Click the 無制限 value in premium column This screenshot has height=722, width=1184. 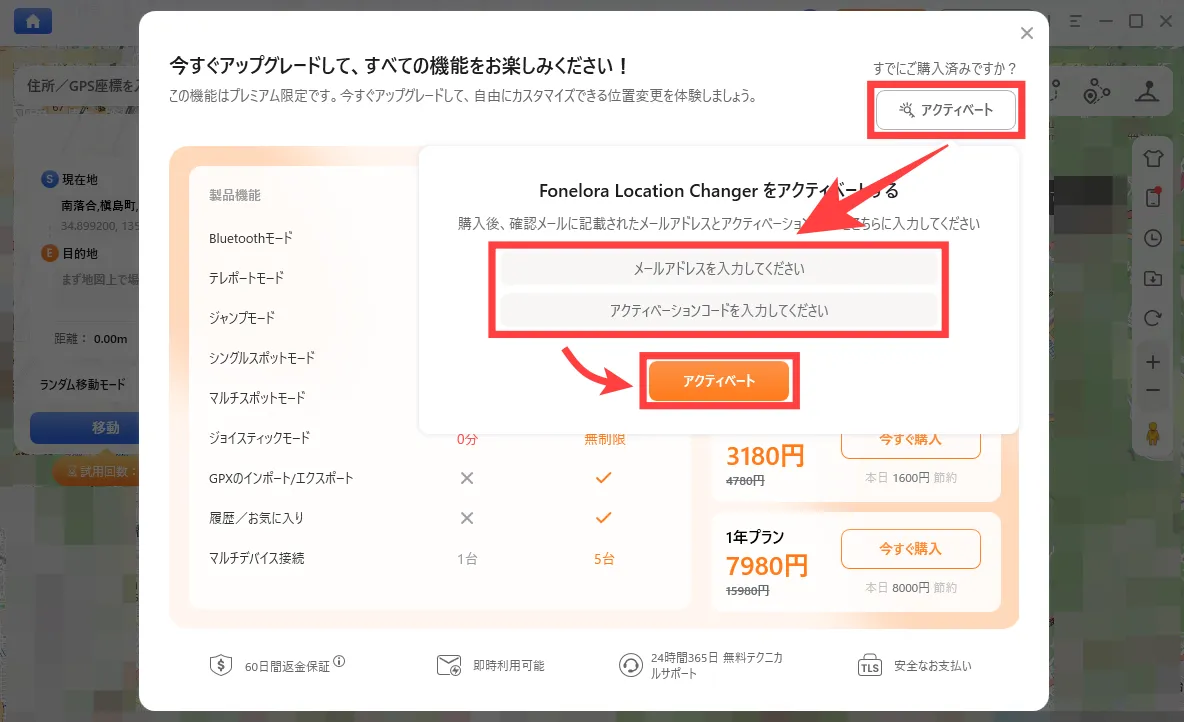tap(604, 440)
